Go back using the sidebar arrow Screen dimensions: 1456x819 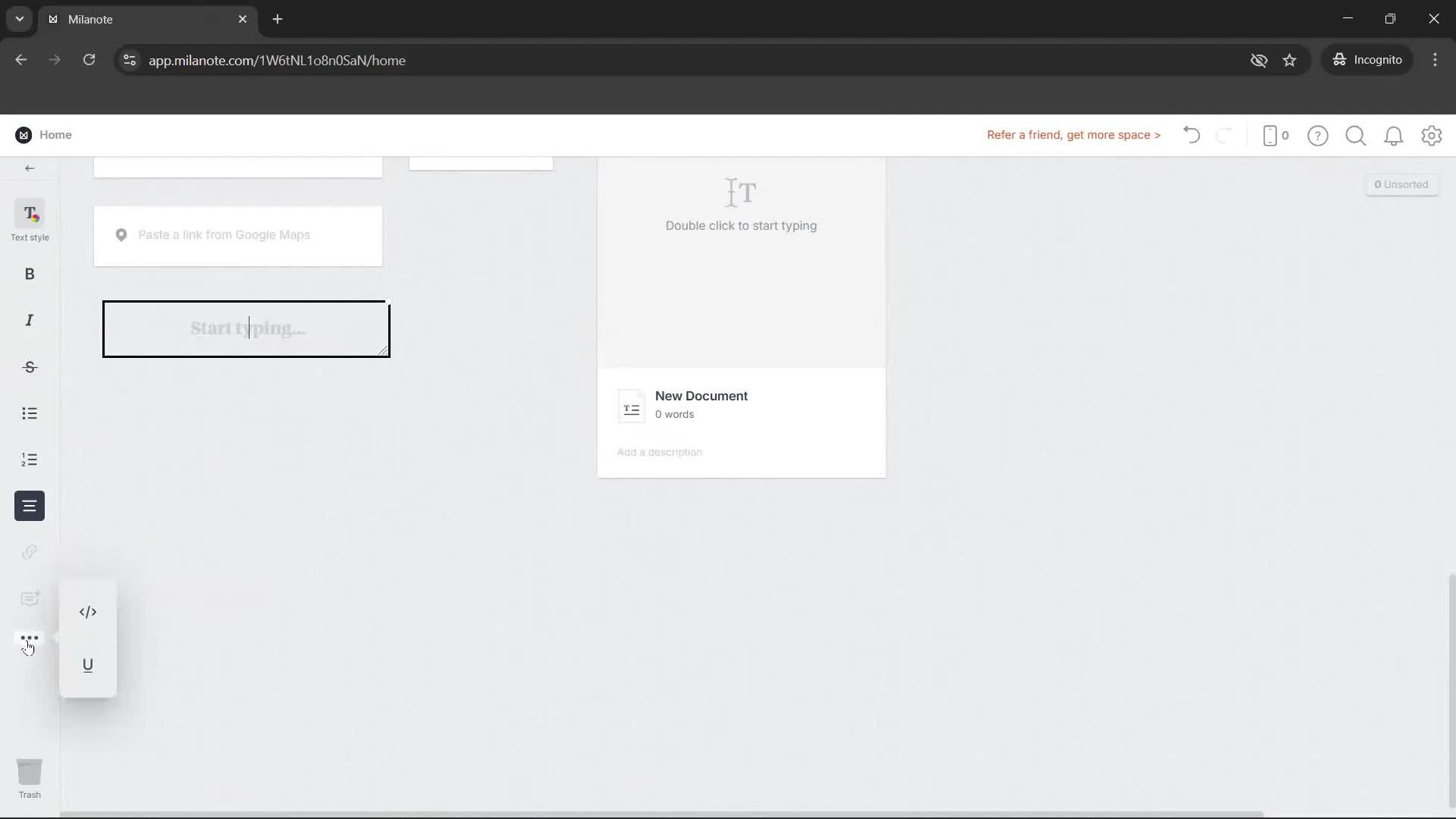[29, 168]
